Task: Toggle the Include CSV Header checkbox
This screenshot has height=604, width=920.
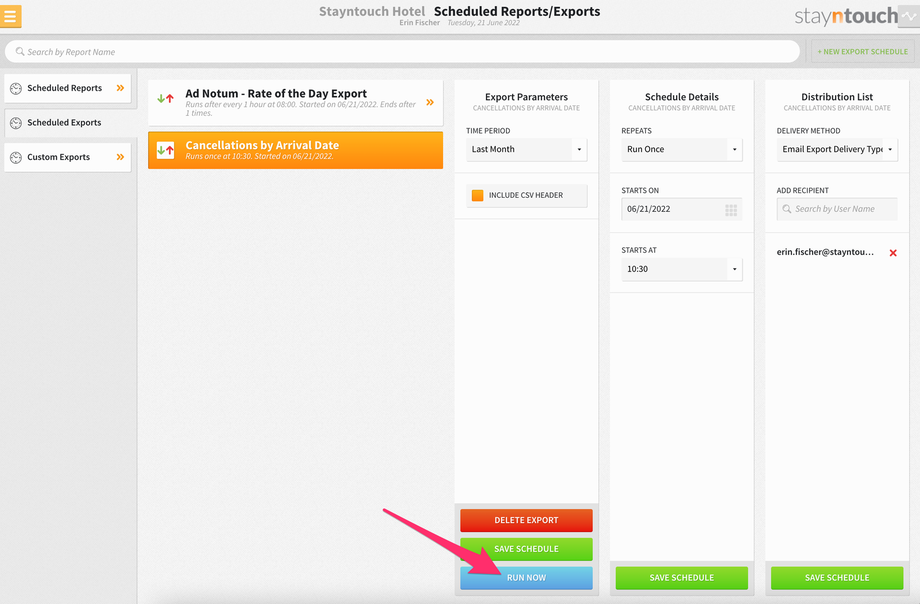Action: (478, 195)
